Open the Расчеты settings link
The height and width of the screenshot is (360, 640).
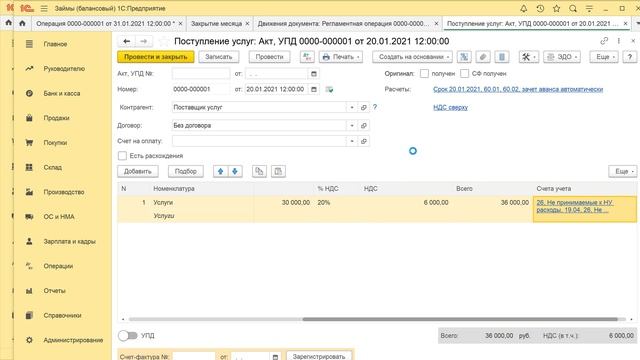coord(518,89)
